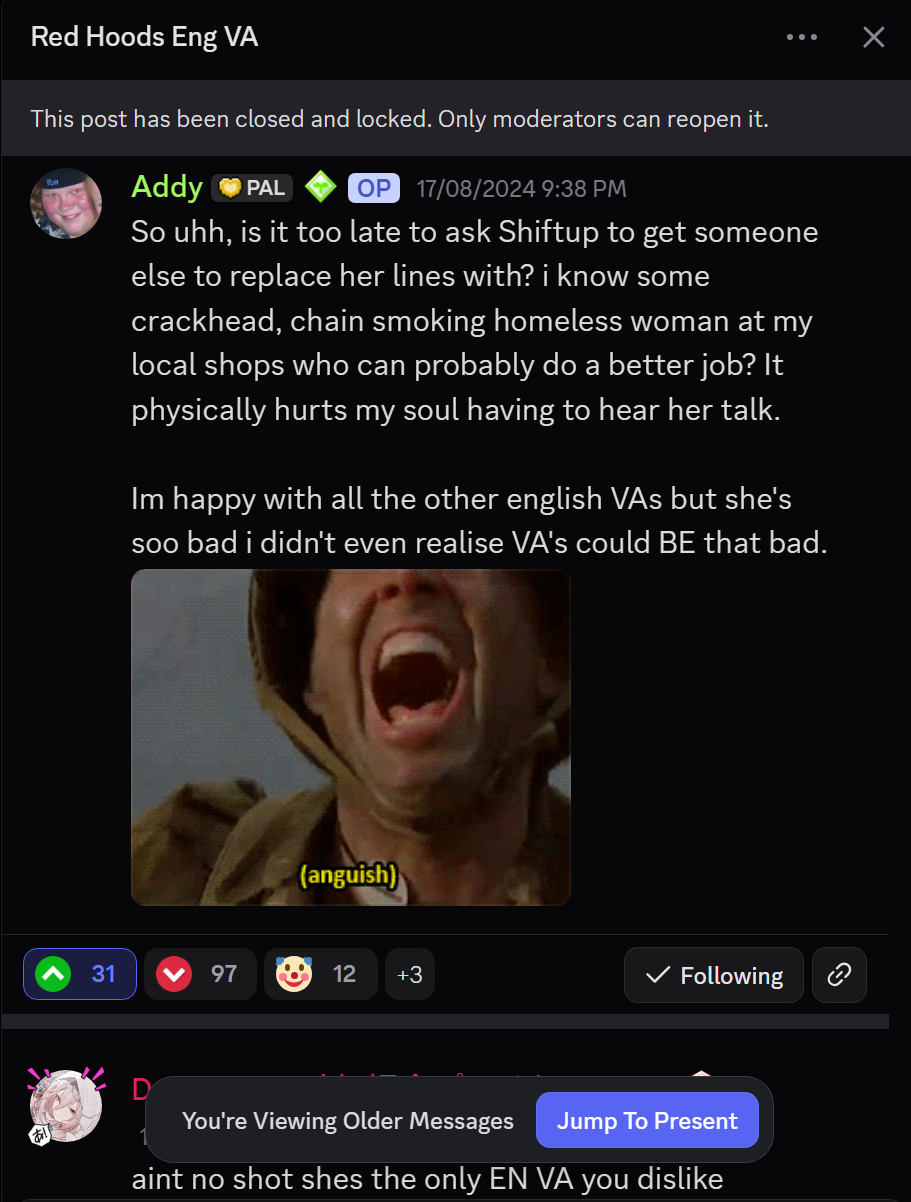The width and height of the screenshot is (911, 1202).
Task: Open the anguish GIF image
Action: tap(351, 738)
